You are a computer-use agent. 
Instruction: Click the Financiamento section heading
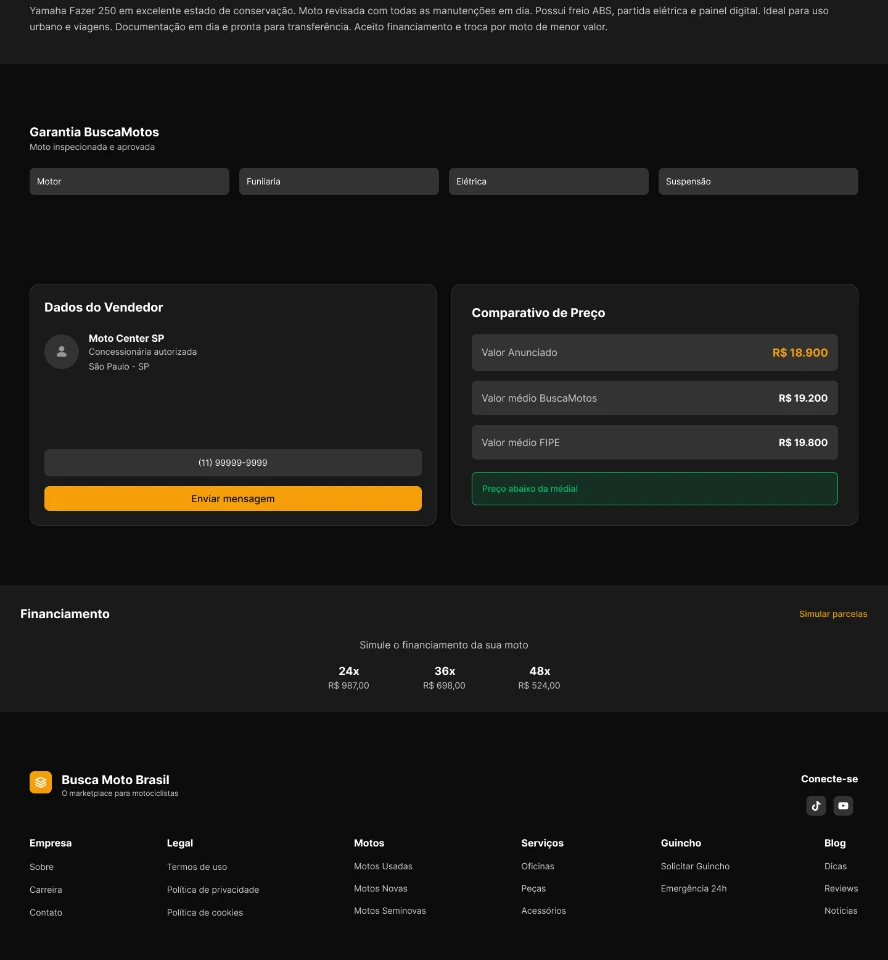tap(65, 614)
